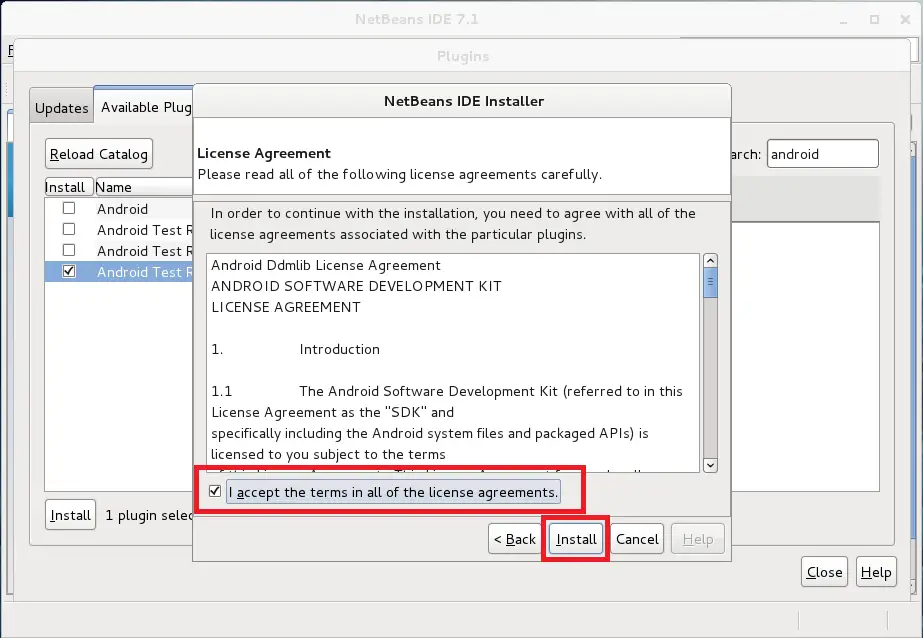
Task: Click the Help button in installer dialog
Action: point(698,539)
